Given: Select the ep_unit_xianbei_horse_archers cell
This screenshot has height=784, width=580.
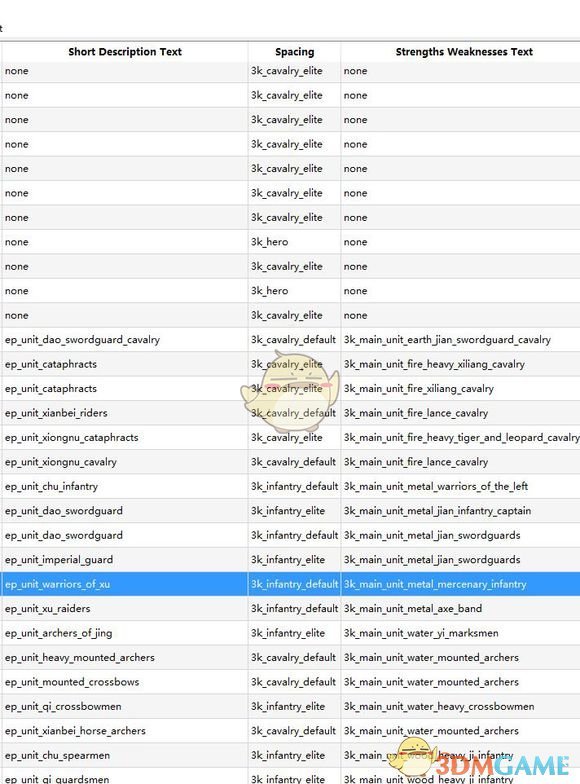Looking at the screenshot, I should coord(124,731).
